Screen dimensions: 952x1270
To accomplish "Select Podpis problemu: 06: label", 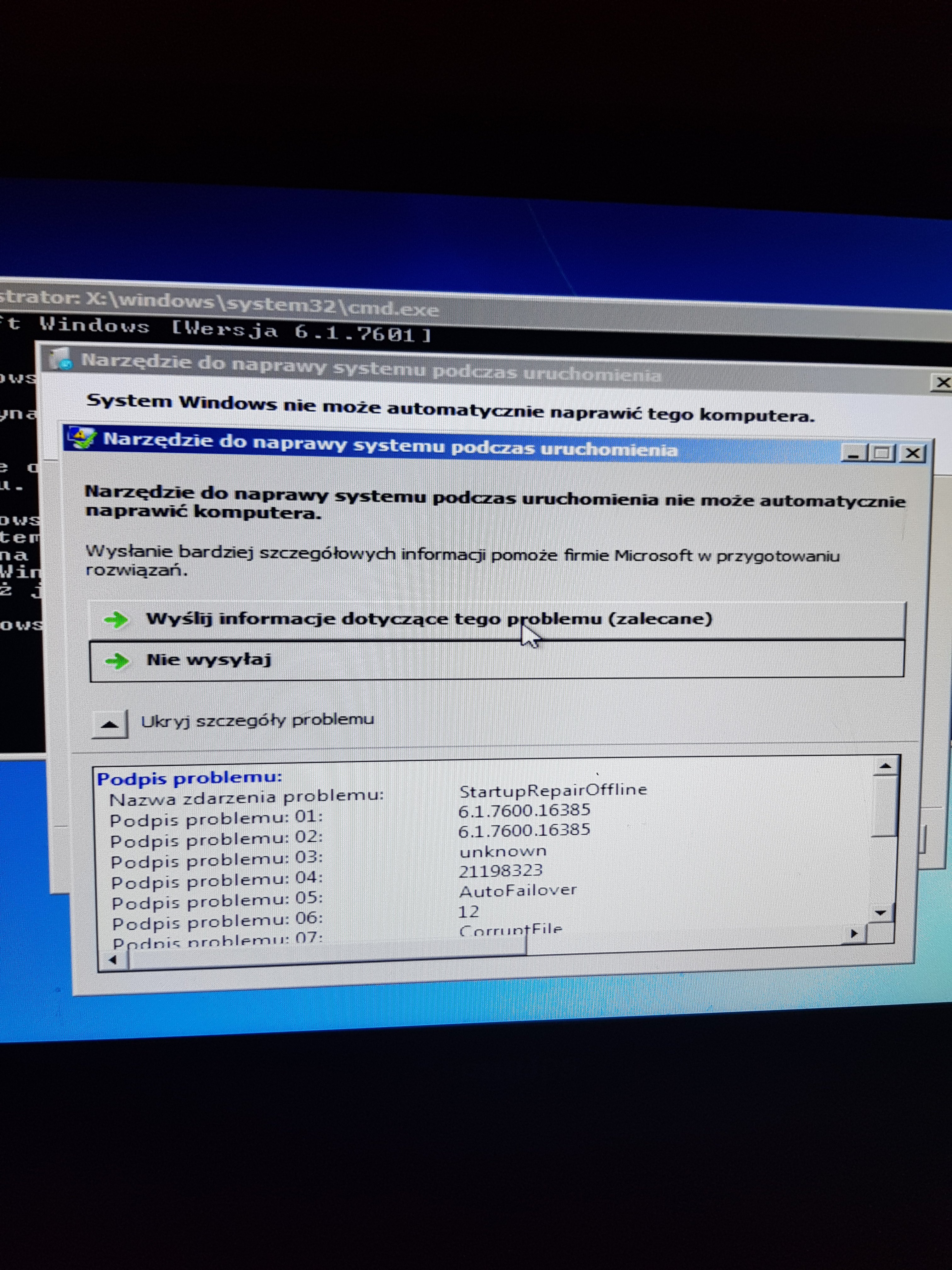I will click(x=218, y=922).
